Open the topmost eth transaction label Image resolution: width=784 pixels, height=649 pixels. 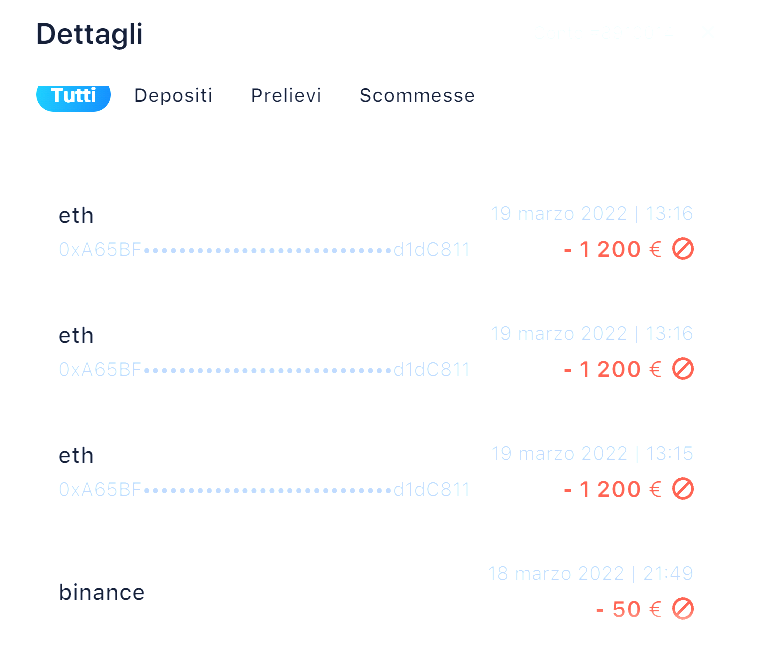[76, 216]
